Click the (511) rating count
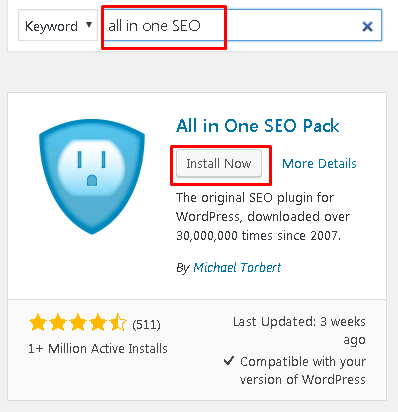This screenshot has height=412, width=398. (146, 324)
